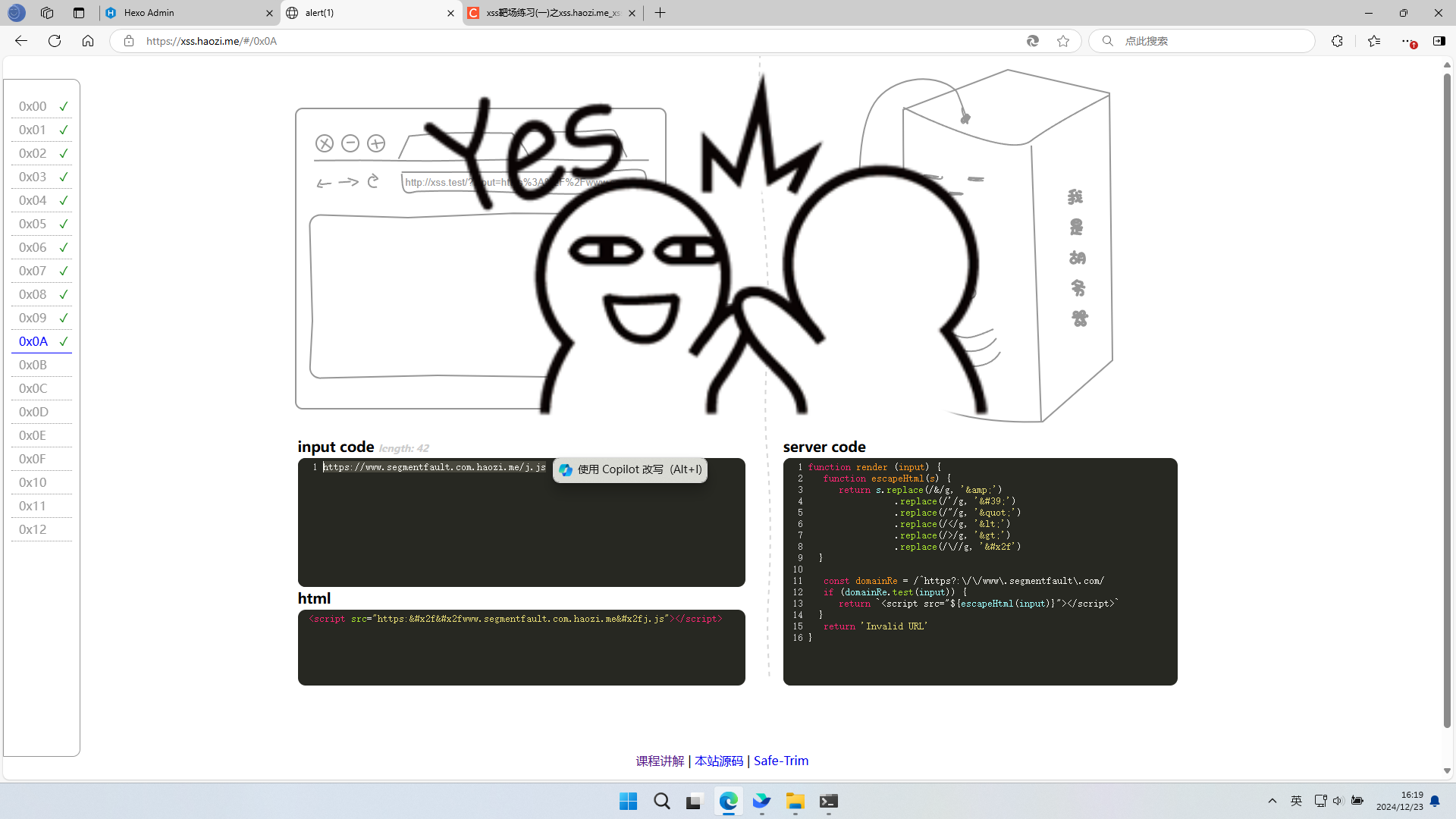Screen dimensions: 1456x819
Task: Click the sync icon beside favorite star
Action: pyautogui.click(x=1032, y=41)
